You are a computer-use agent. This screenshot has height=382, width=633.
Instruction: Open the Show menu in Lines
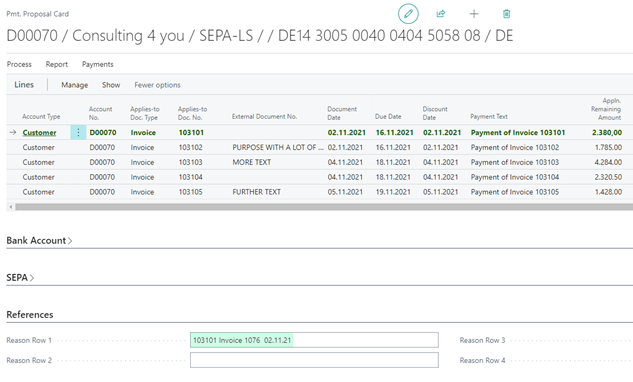111,85
